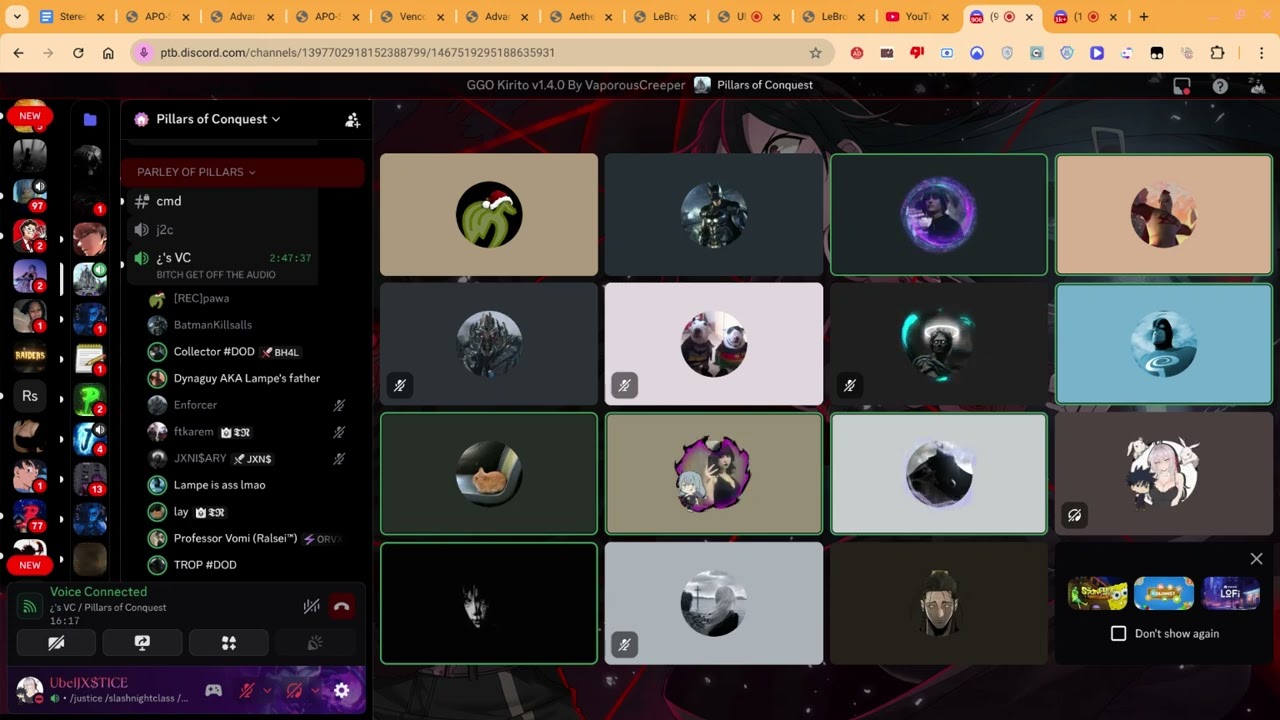The width and height of the screenshot is (1280, 720).
Task: Open Discord help question mark icon
Action: click(x=1220, y=86)
